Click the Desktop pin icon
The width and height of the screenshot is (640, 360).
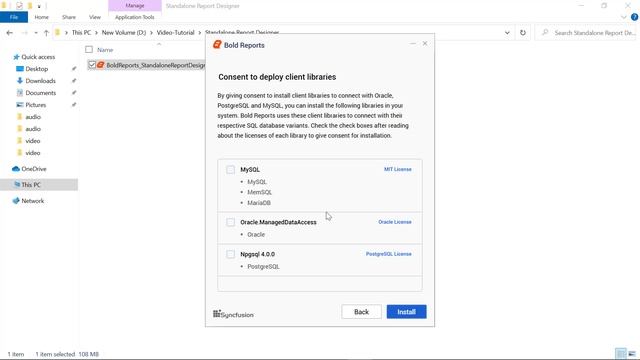click(74, 69)
